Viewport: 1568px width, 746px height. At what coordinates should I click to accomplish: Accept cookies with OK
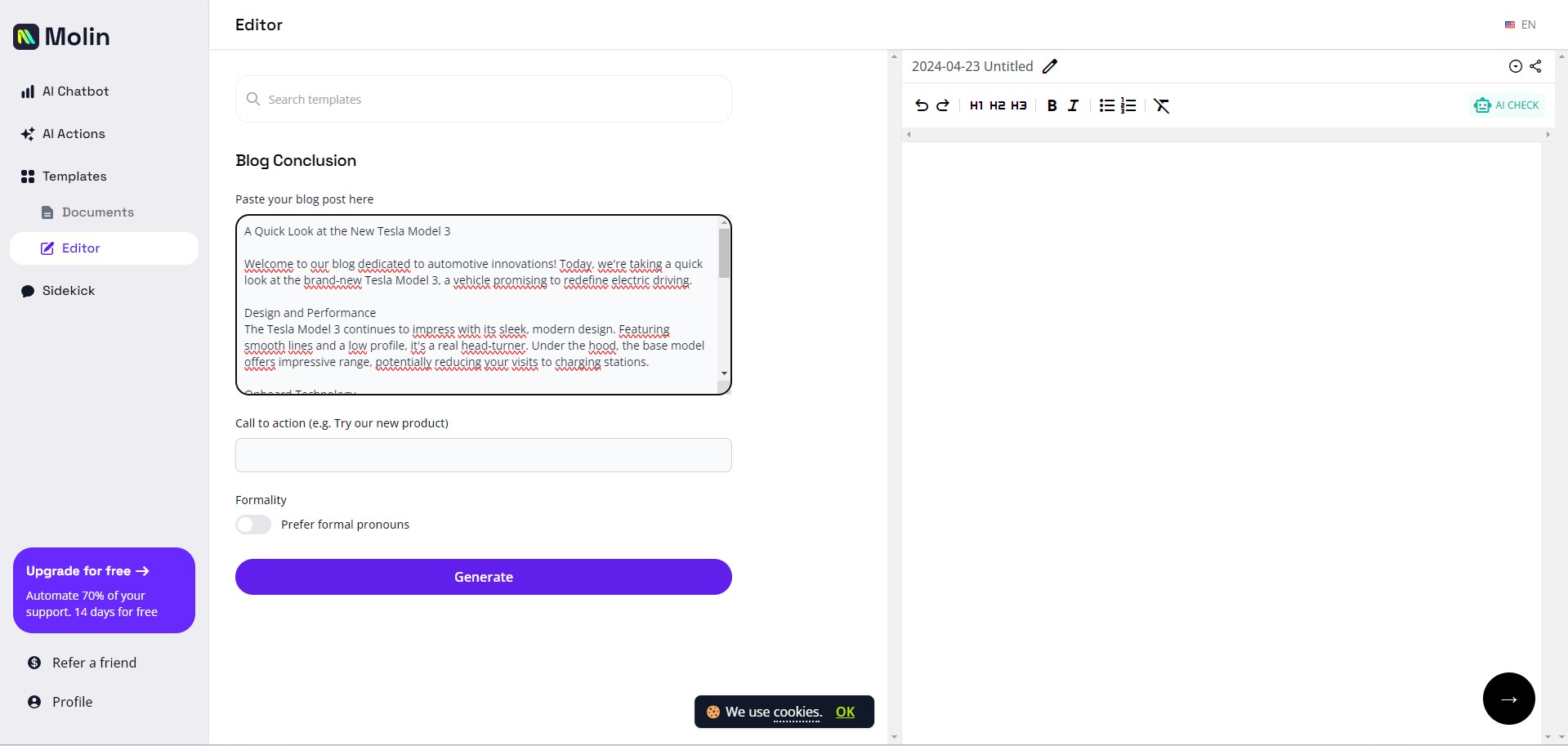(845, 712)
